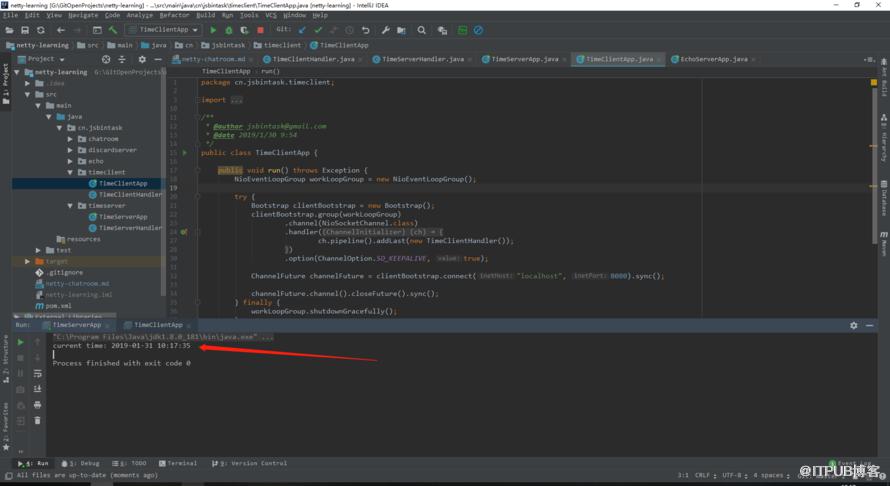
Task: Expand the discardserver package
Action: coord(70,150)
